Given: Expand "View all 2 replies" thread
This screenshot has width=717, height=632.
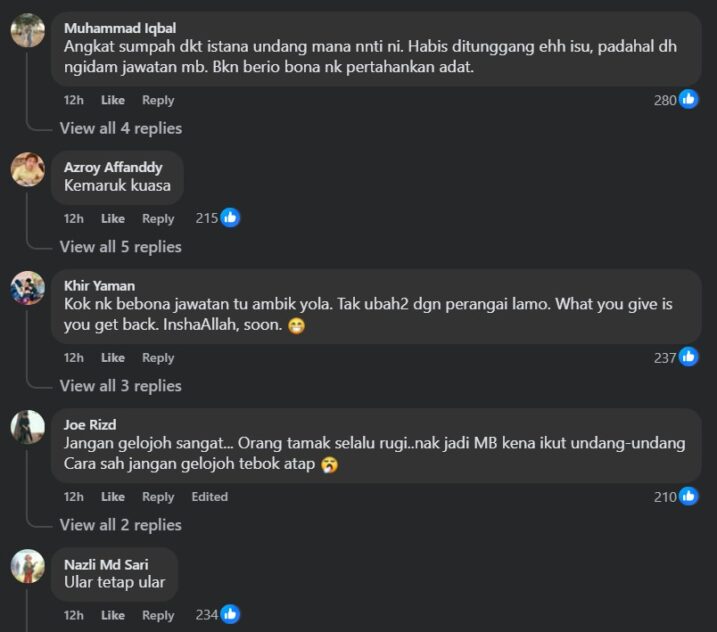Looking at the screenshot, I should [x=120, y=525].
